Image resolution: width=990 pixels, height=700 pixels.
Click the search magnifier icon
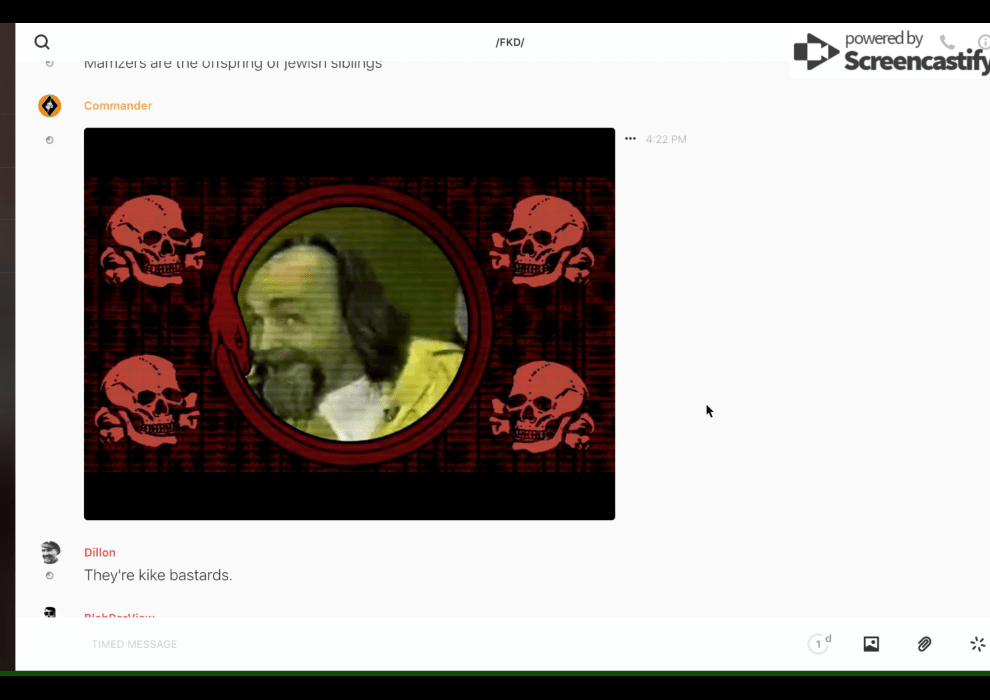point(42,42)
